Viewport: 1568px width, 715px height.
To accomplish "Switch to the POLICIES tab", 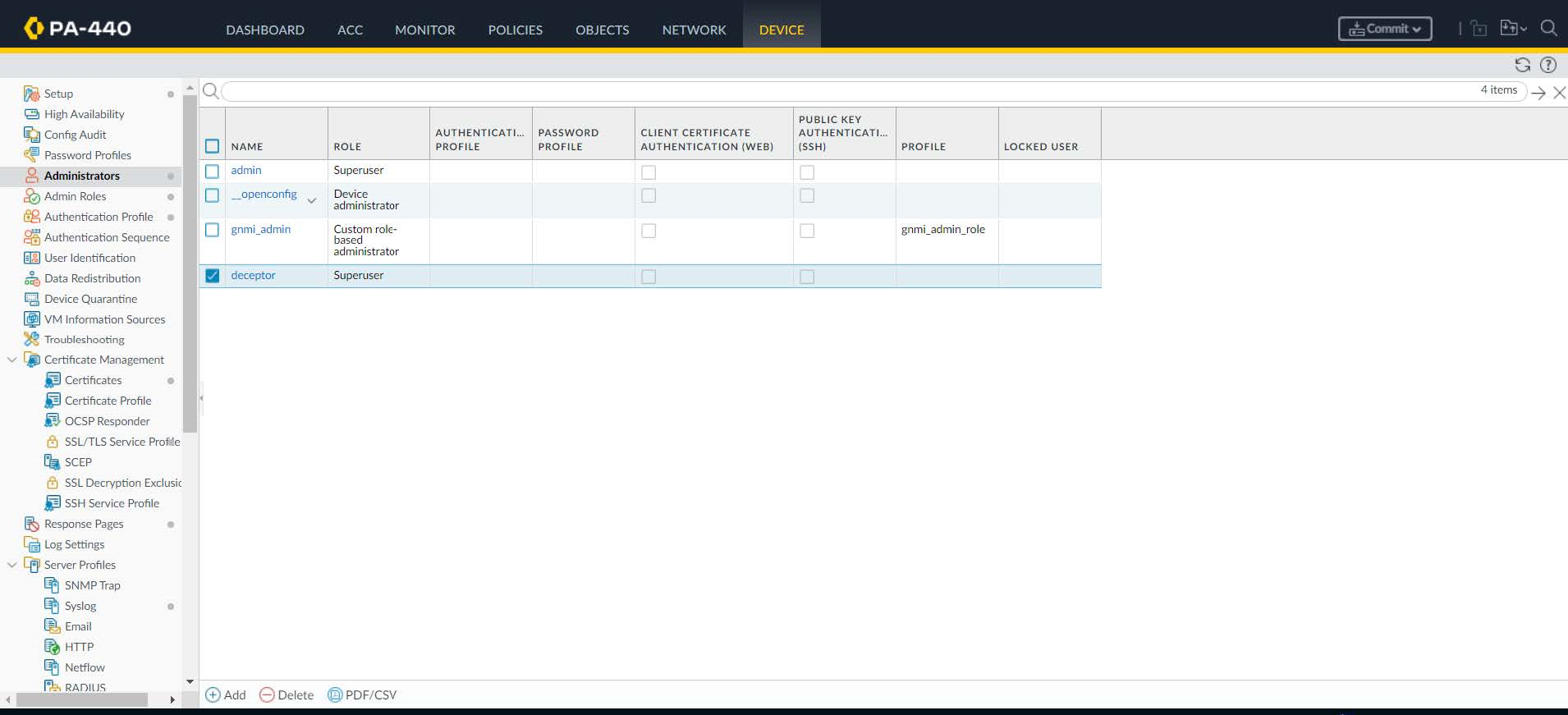I will [515, 30].
